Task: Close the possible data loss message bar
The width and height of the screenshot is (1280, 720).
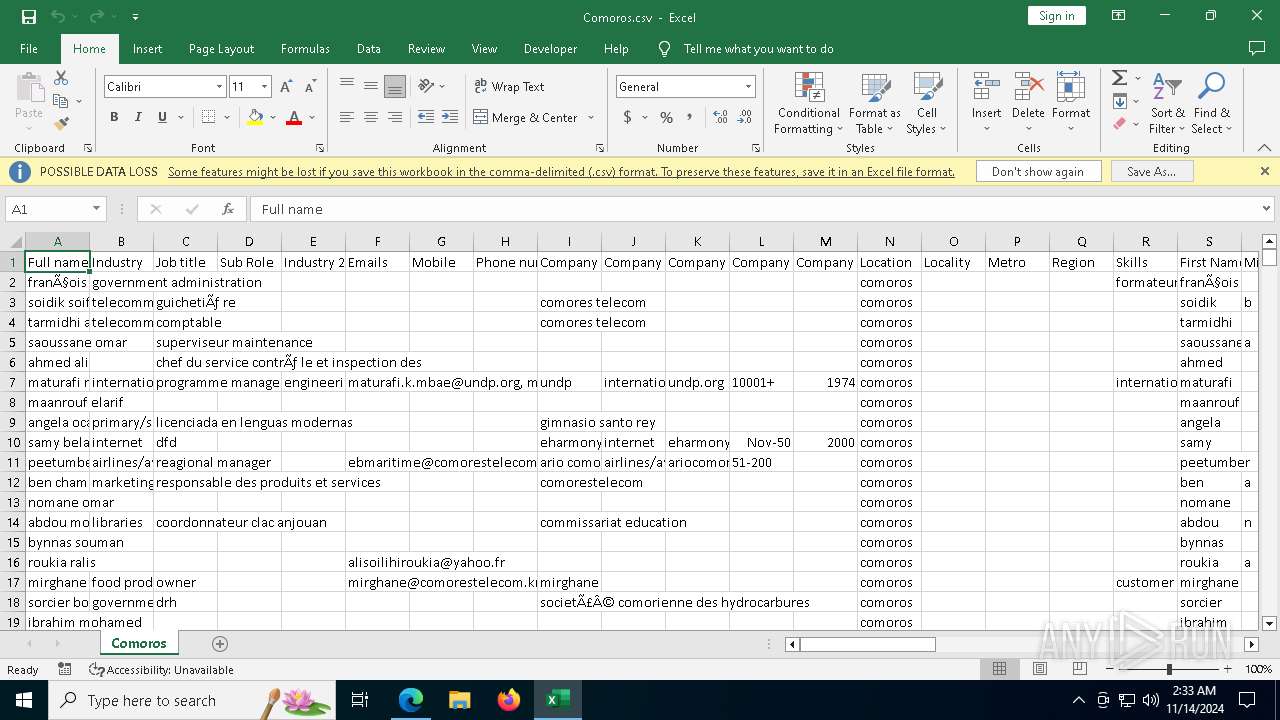Action: pyautogui.click(x=1264, y=172)
